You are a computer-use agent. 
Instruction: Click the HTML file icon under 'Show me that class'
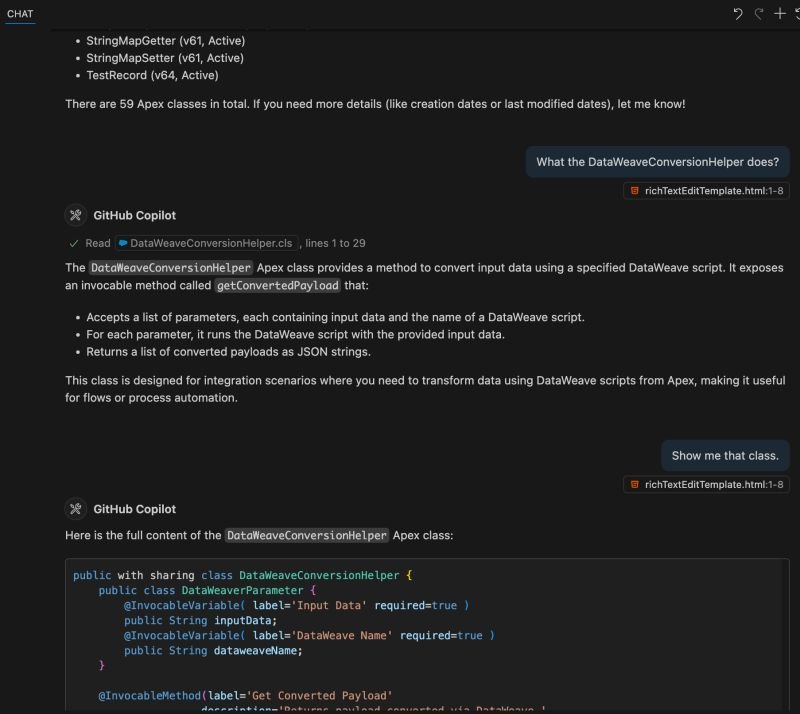(634, 484)
